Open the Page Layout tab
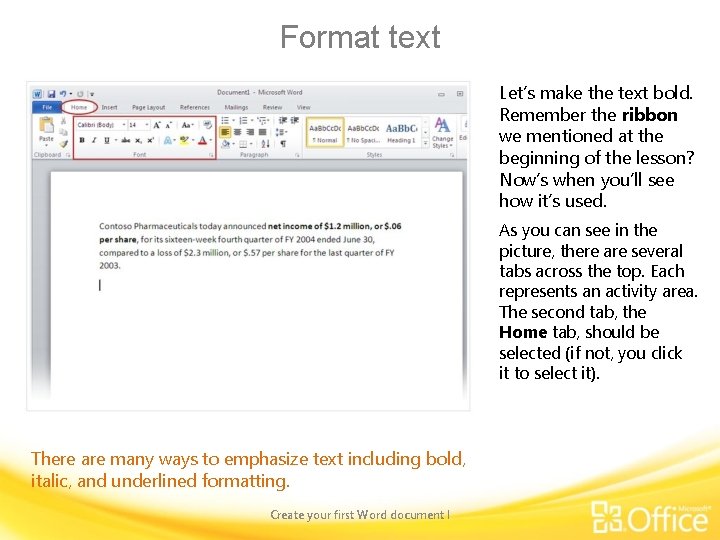 (148, 107)
